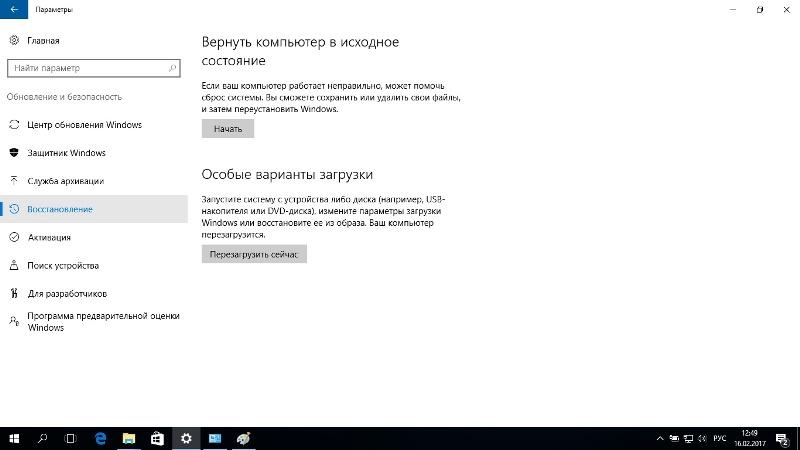Click the Обновление и безопасность category label
The height and width of the screenshot is (450, 800).
[x=64, y=97]
